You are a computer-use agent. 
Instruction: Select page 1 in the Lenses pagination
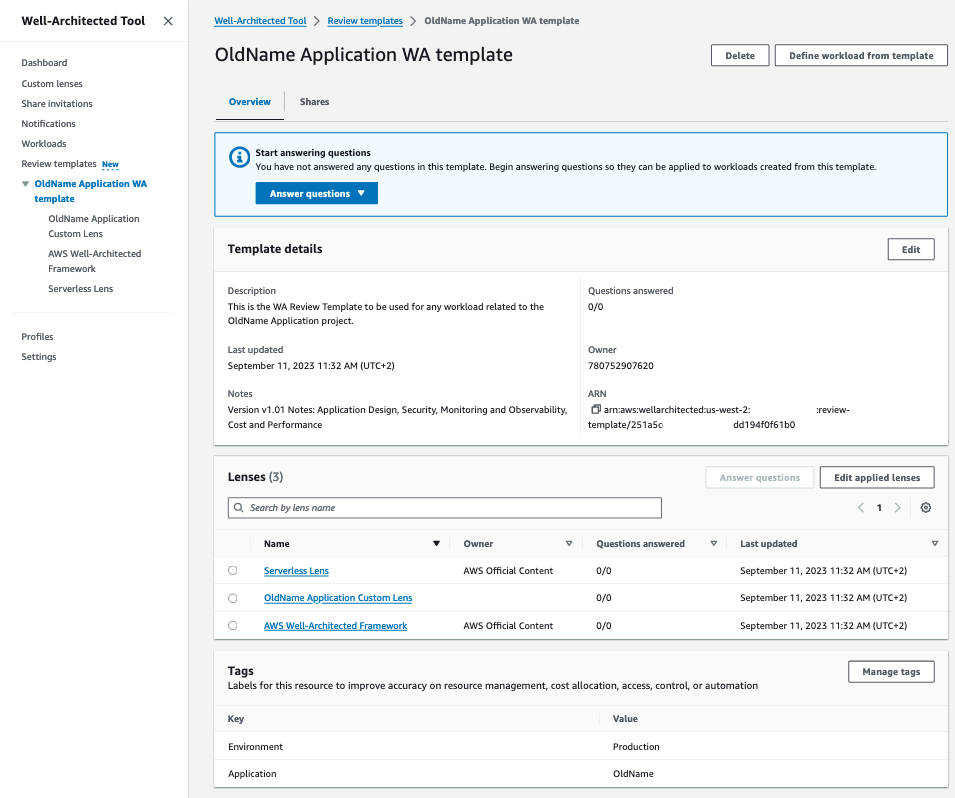[878, 508]
